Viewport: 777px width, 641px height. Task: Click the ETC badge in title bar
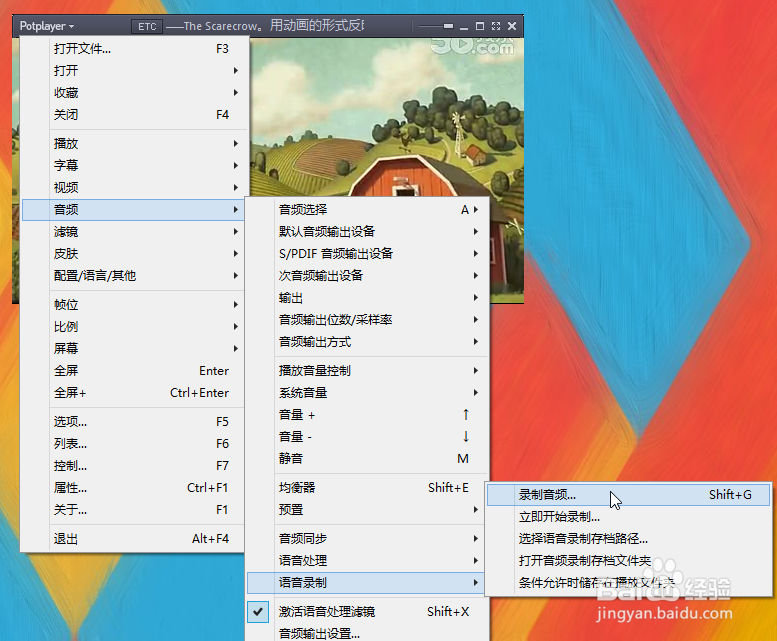tap(147, 26)
